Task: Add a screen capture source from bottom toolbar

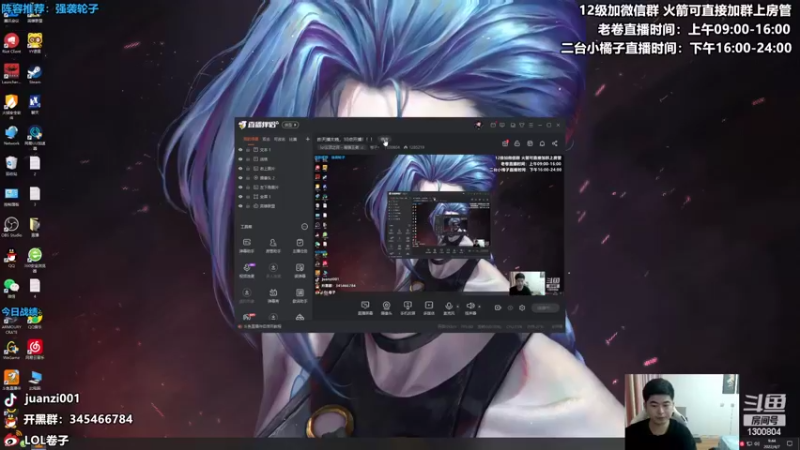Action: pos(365,308)
